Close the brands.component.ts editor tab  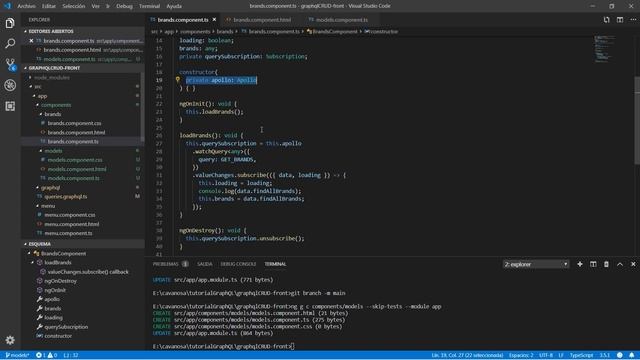coord(214,20)
